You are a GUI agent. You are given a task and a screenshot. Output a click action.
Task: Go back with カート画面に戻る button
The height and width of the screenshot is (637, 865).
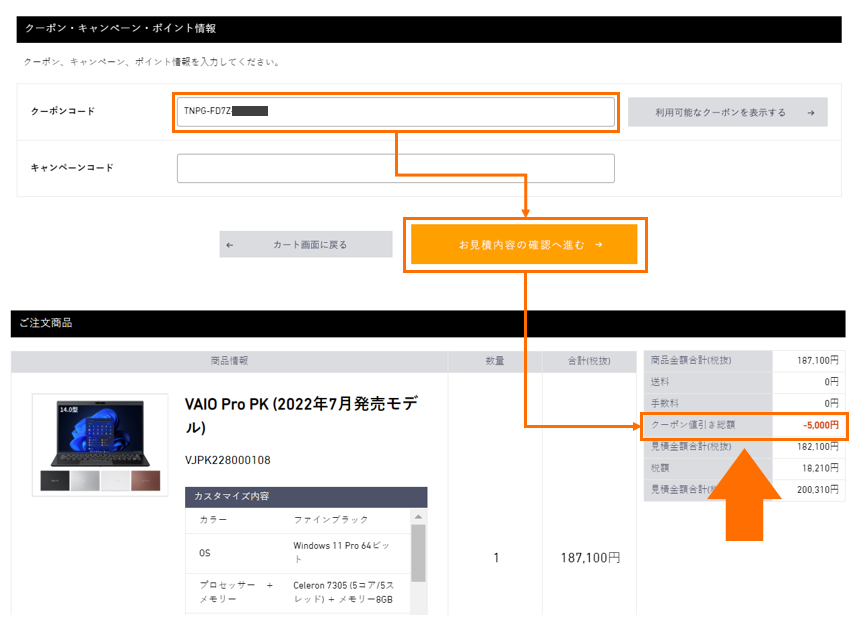tap(306, 244)
